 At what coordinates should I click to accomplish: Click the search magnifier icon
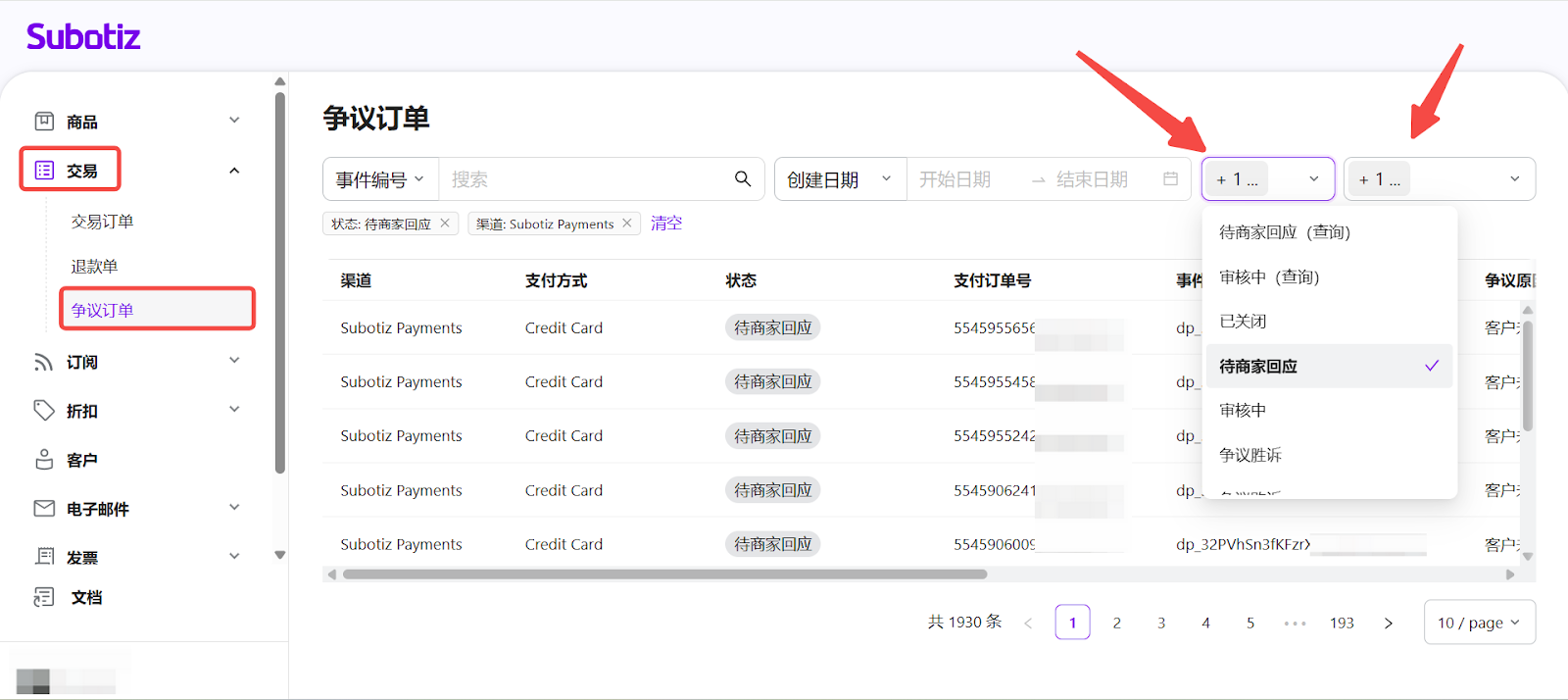tap(743, 178)
